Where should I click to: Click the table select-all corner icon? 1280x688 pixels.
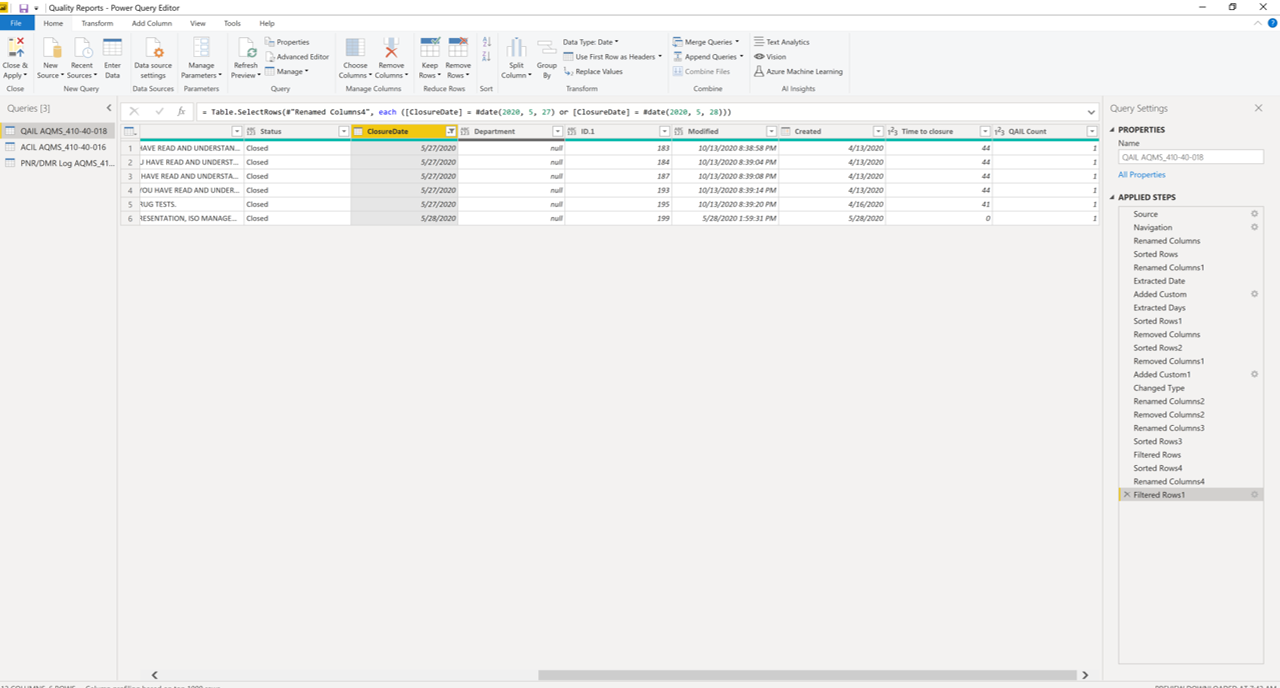click(x=130, y=132)
